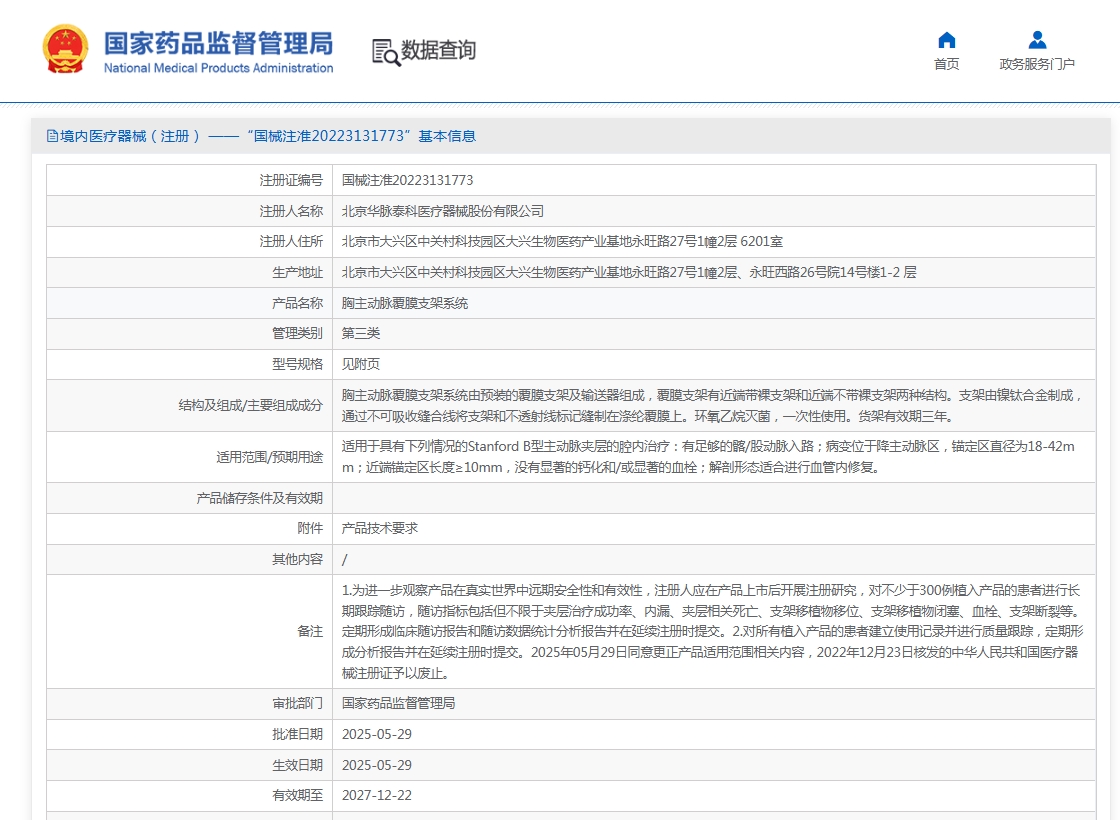Click the 附件 label
Viewport: 1120px width, 820px height.
tap(311, 528)
